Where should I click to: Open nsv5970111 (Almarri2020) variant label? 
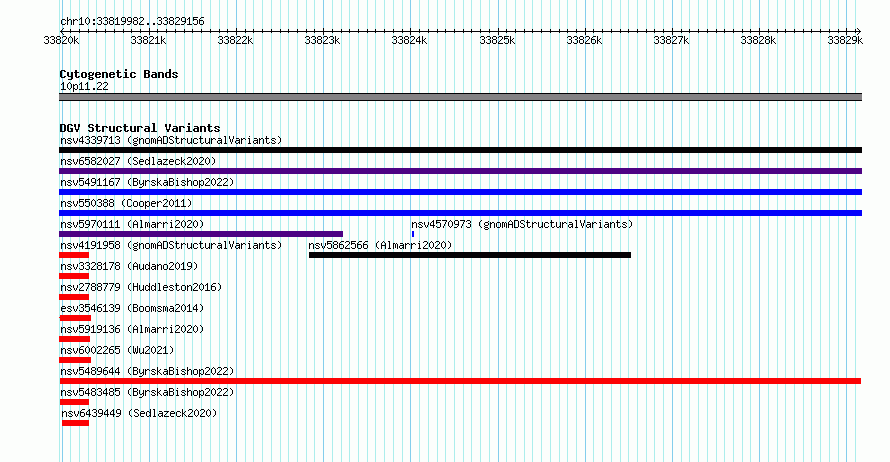tap(132, 224)
